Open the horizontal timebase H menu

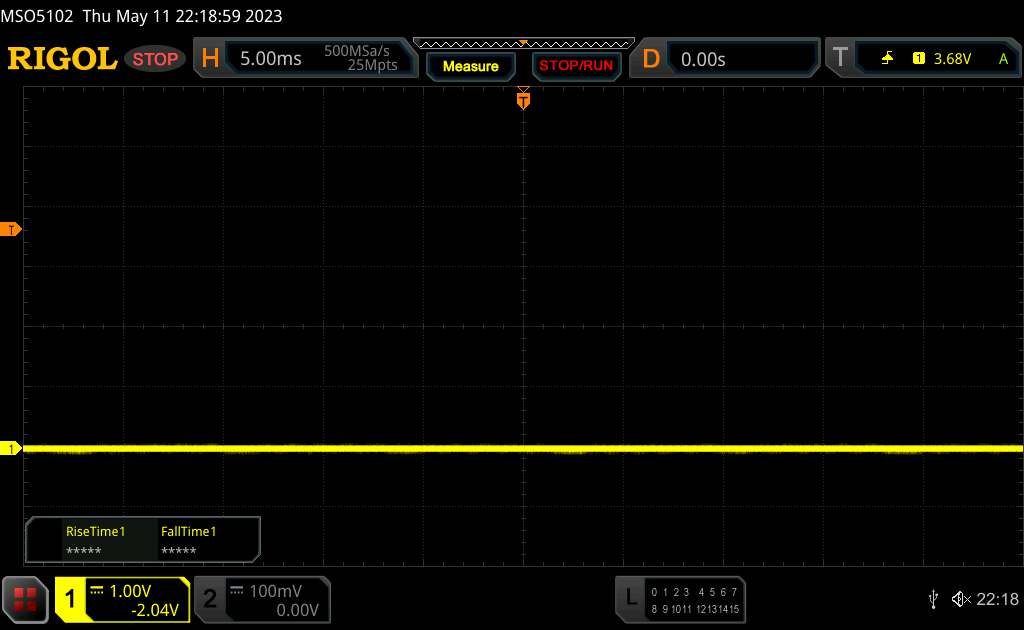(210, 59)
